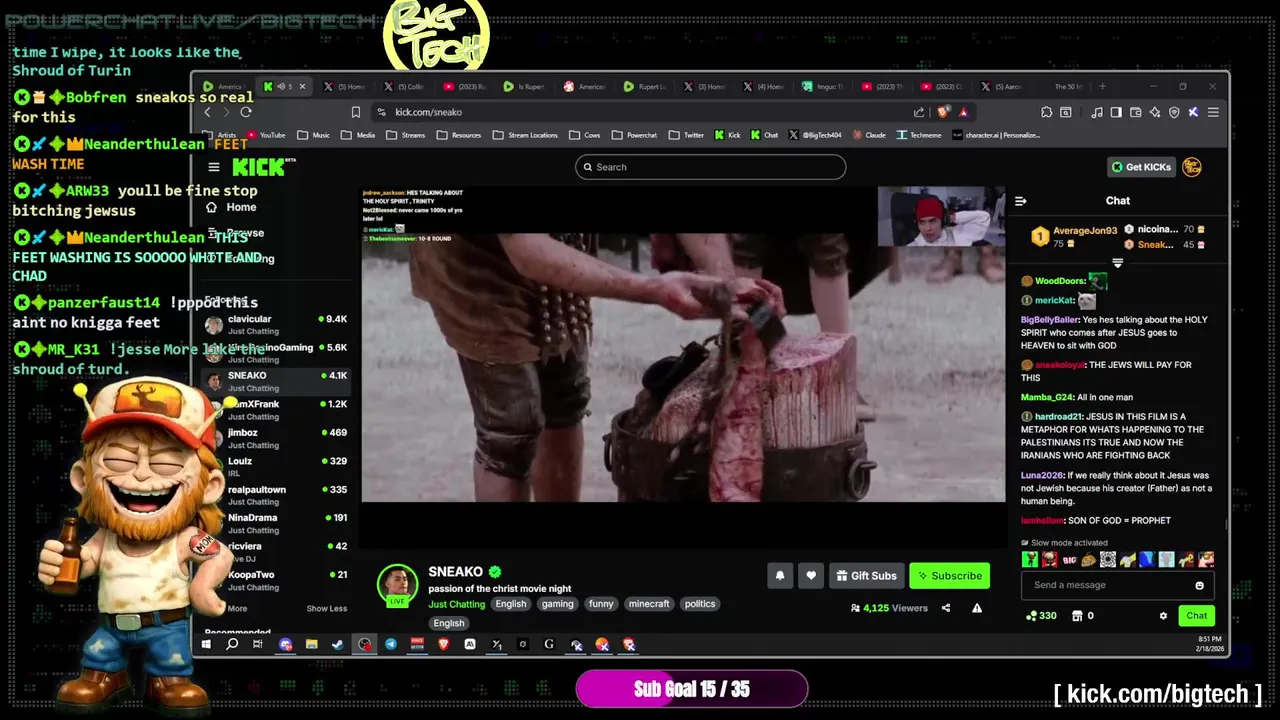Reload the page with refresh icon
1280x720 pixels.
click(245, 112)
